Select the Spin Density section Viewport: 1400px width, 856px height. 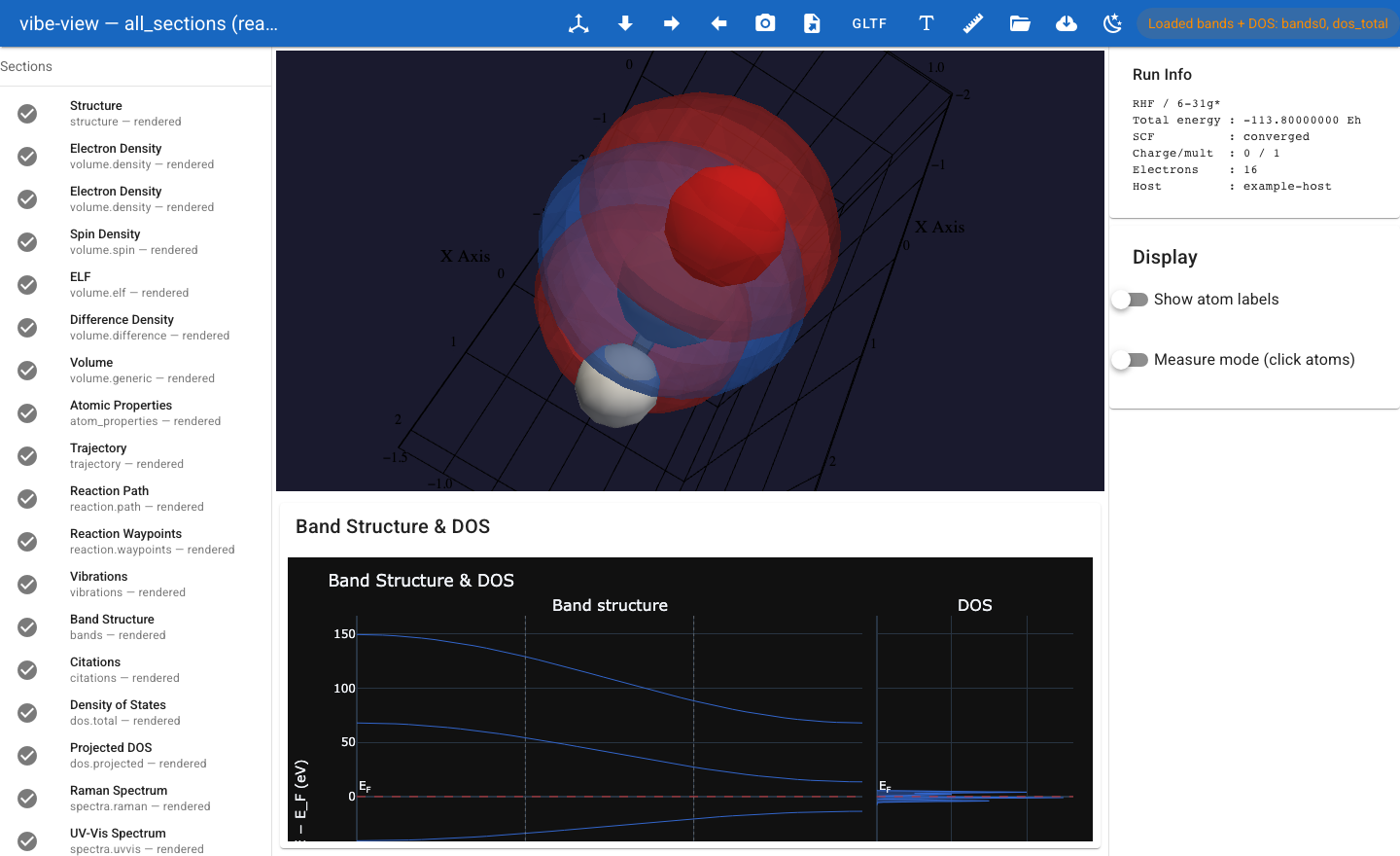click(x=135, y=242)
